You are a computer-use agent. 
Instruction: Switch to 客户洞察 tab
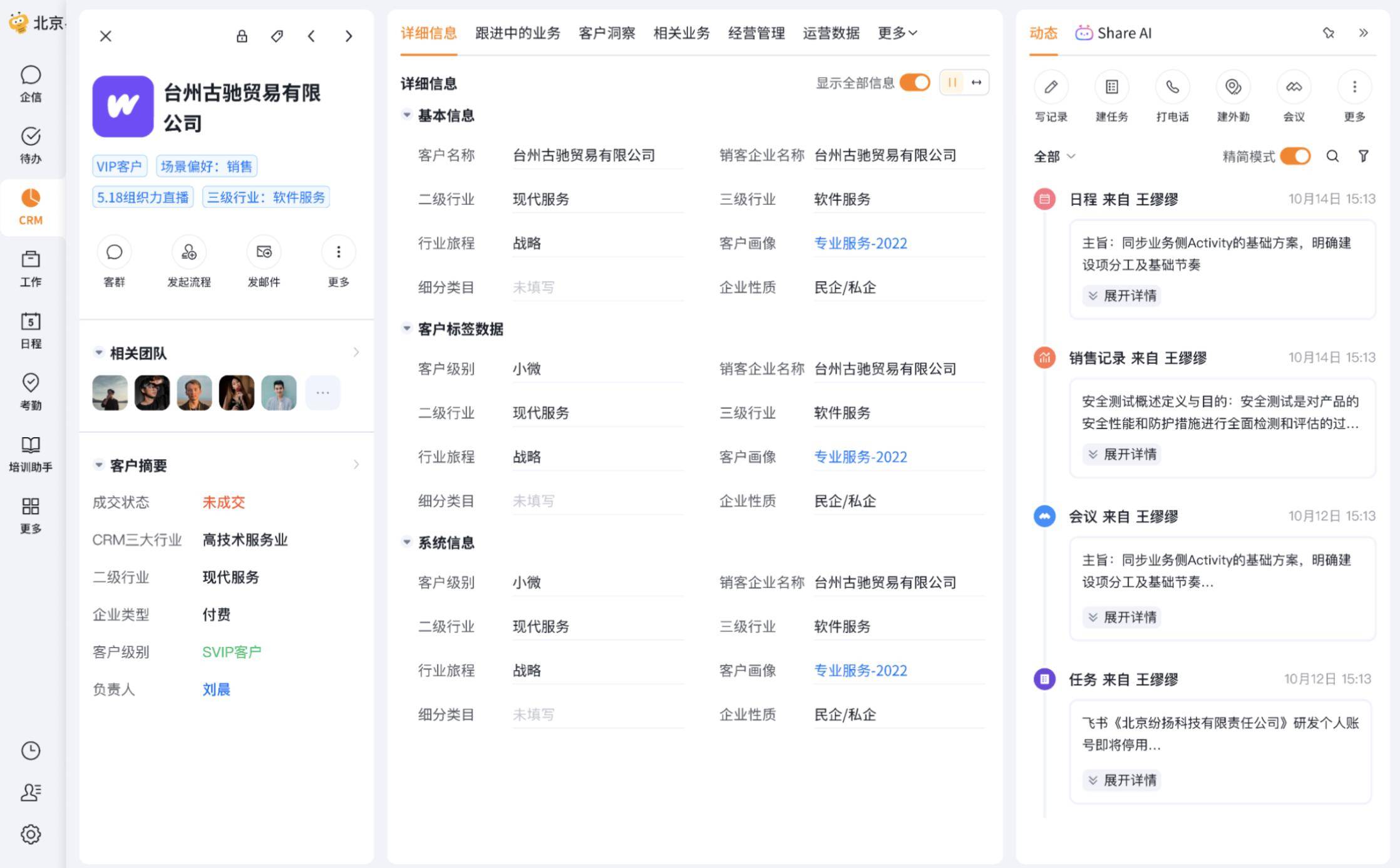(x=606, y=33)
